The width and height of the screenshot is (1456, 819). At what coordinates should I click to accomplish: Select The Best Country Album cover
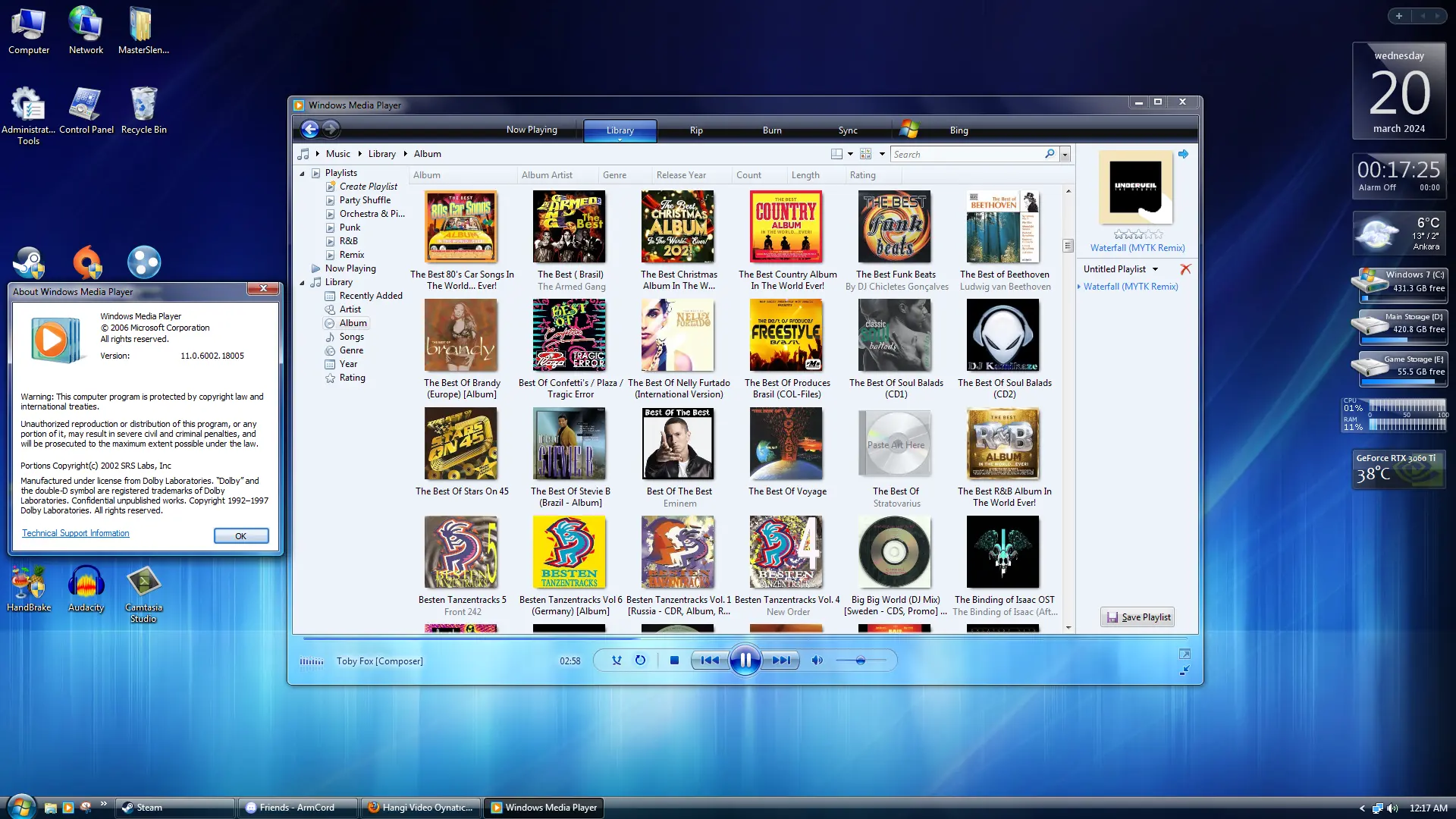click(x=786, y=227)
